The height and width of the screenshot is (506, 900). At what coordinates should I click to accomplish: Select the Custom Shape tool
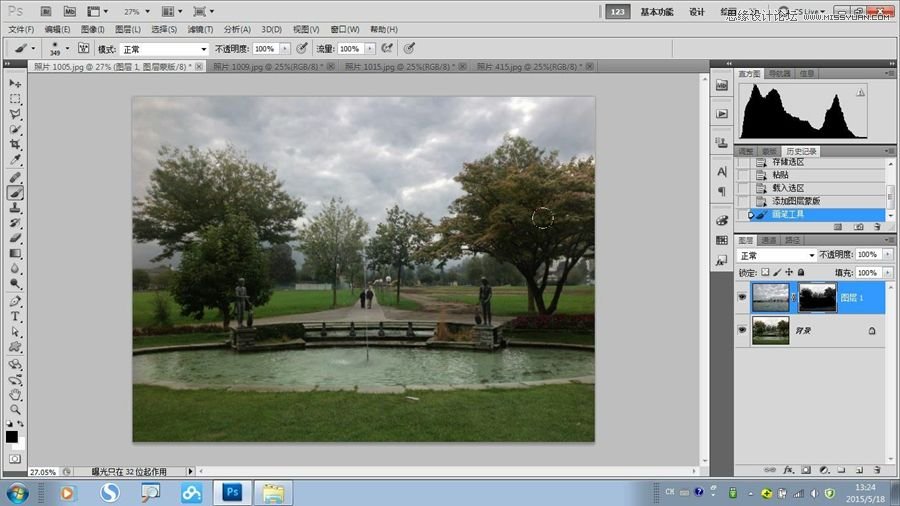(x=15, y=347)
